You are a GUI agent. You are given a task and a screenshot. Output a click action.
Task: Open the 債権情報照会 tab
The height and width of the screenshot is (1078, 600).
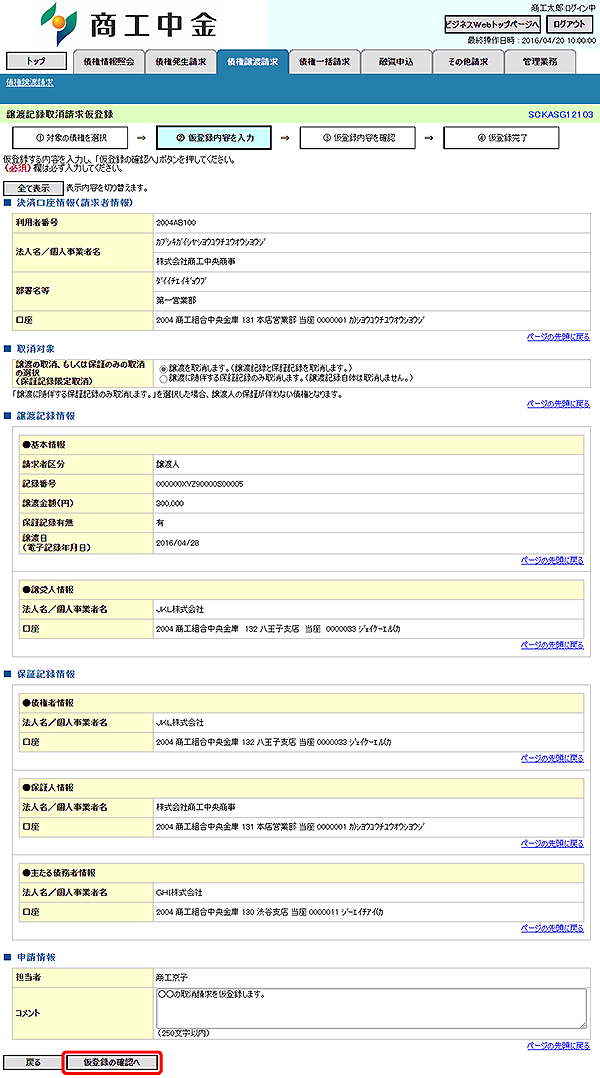109,62
